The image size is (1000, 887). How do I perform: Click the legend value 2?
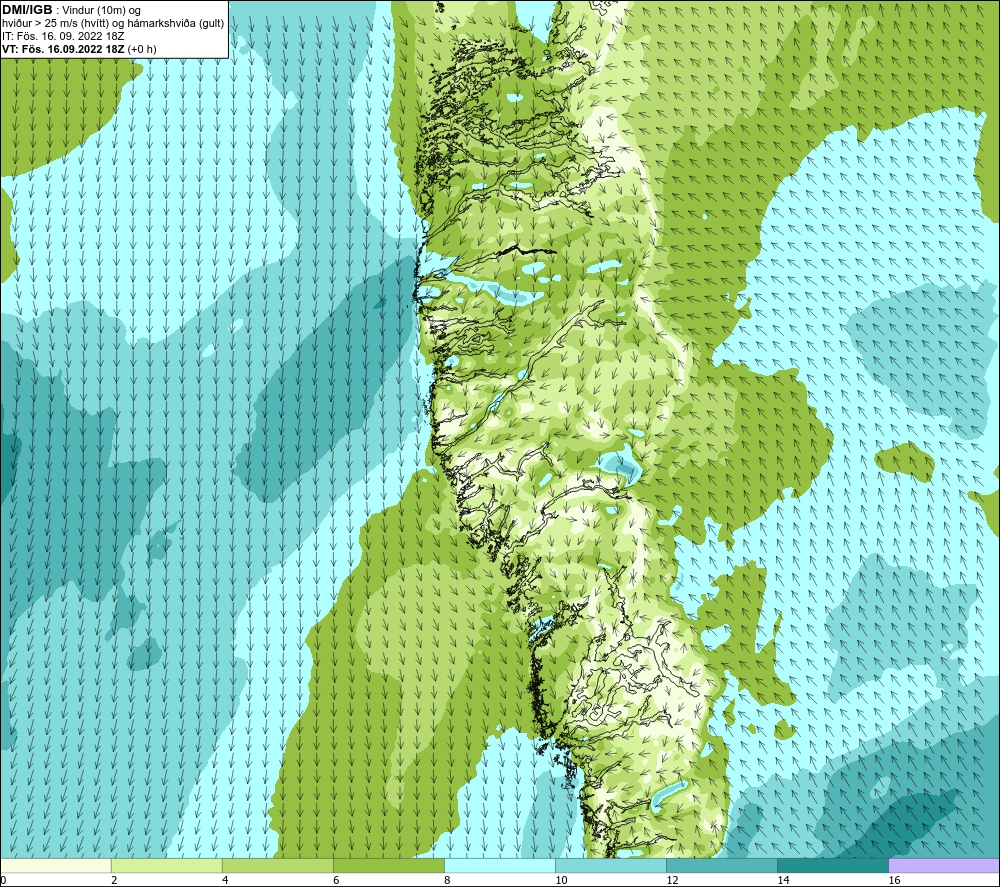point(114,881)
